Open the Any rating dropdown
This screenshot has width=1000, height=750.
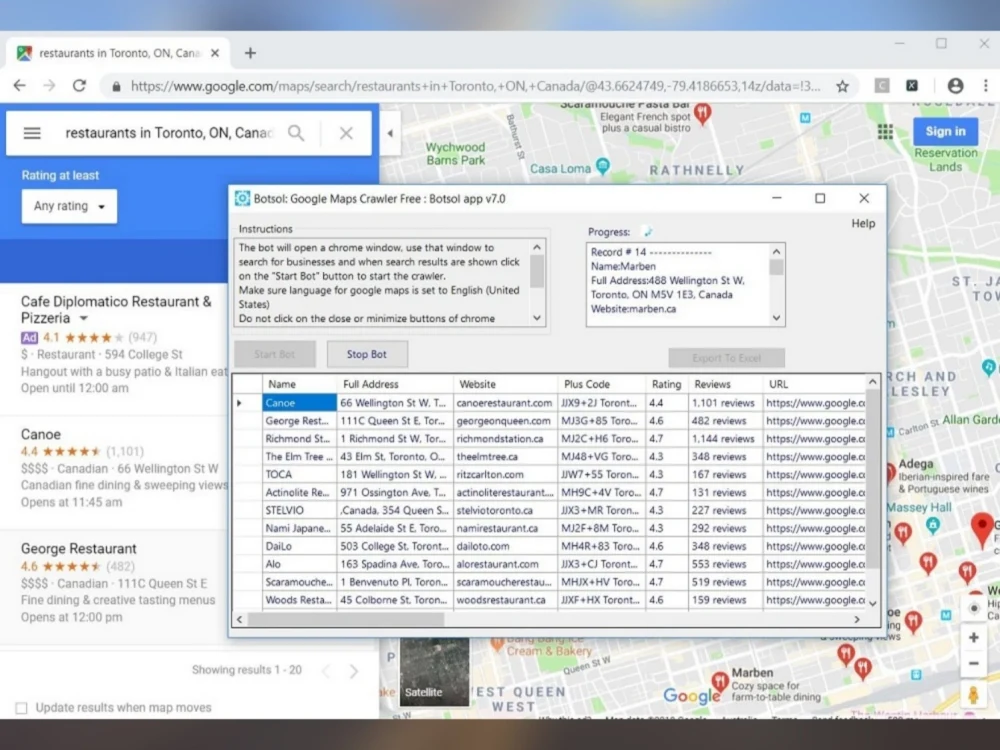(69, 206)
